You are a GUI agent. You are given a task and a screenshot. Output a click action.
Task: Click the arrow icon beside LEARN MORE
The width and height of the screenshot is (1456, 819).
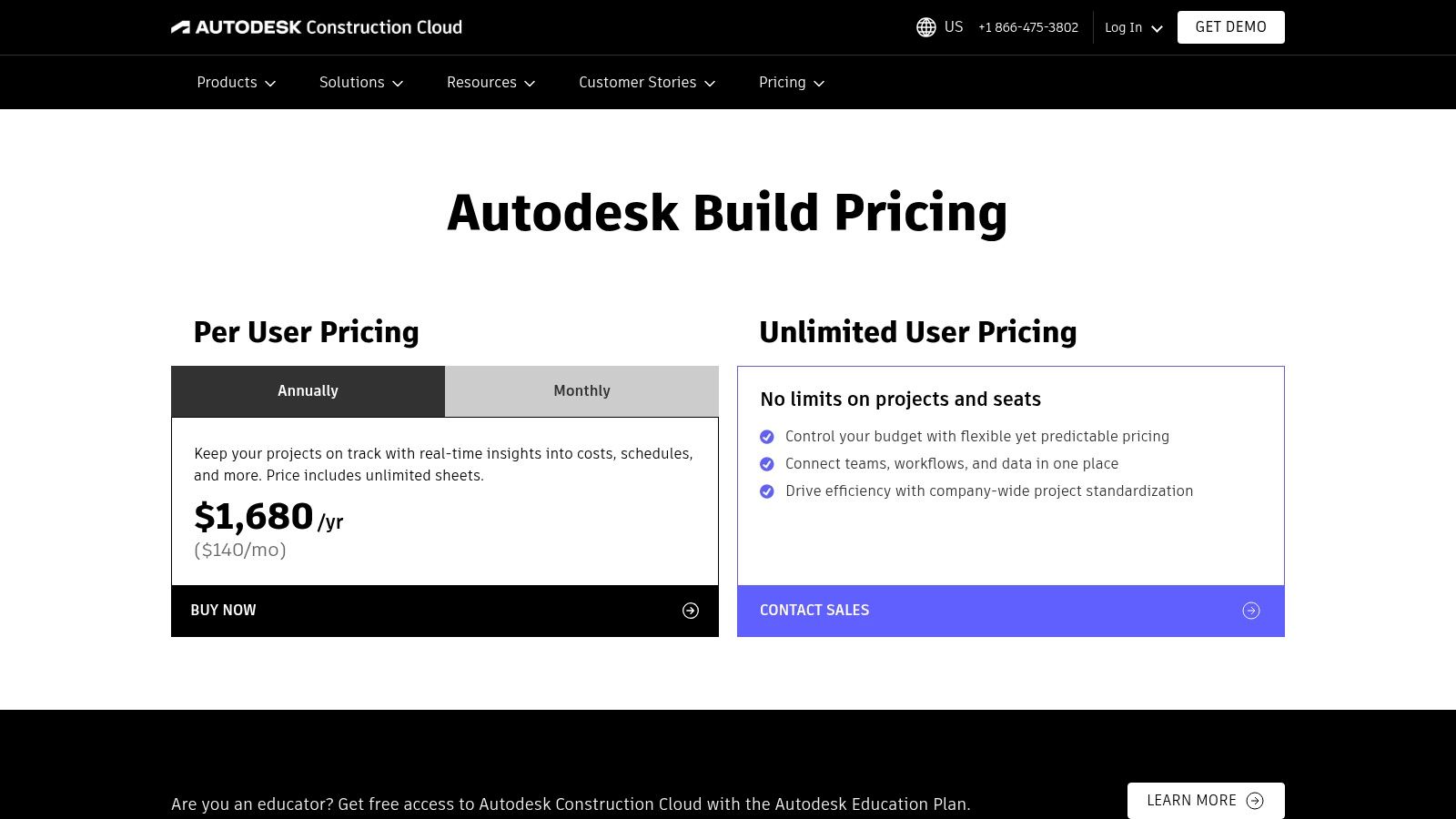1256,801
